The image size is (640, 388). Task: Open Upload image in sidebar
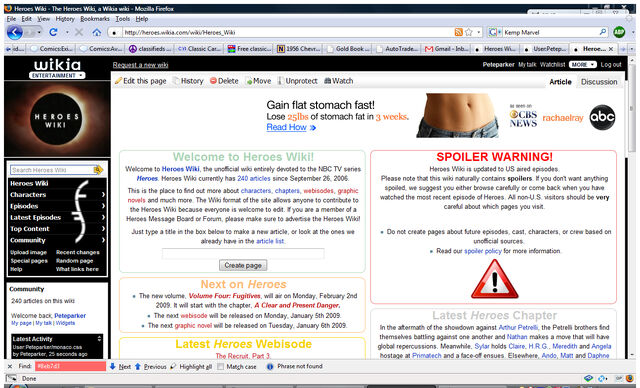pyautogui.click(x=28, y=252)
